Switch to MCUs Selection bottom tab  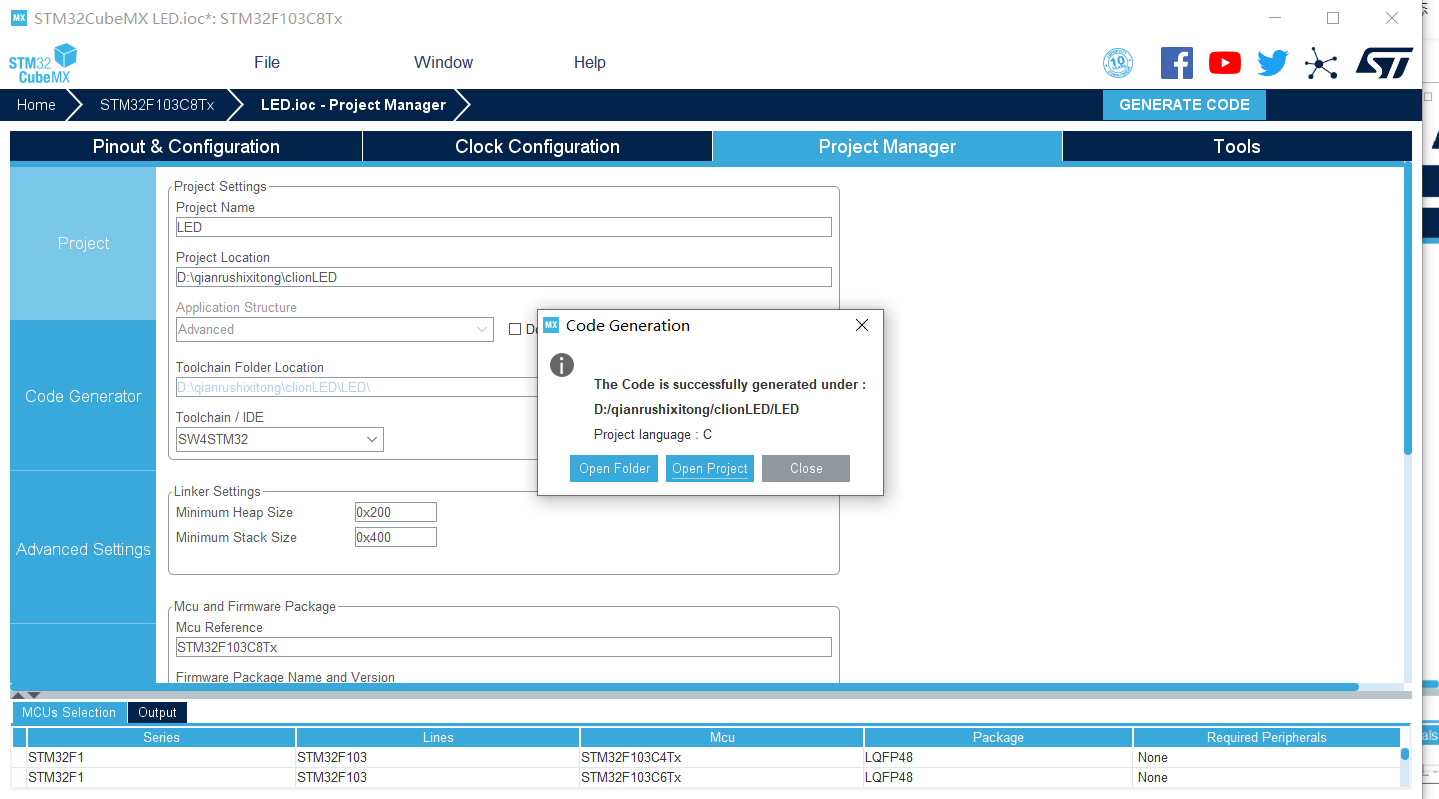click(x=69, y=712)
